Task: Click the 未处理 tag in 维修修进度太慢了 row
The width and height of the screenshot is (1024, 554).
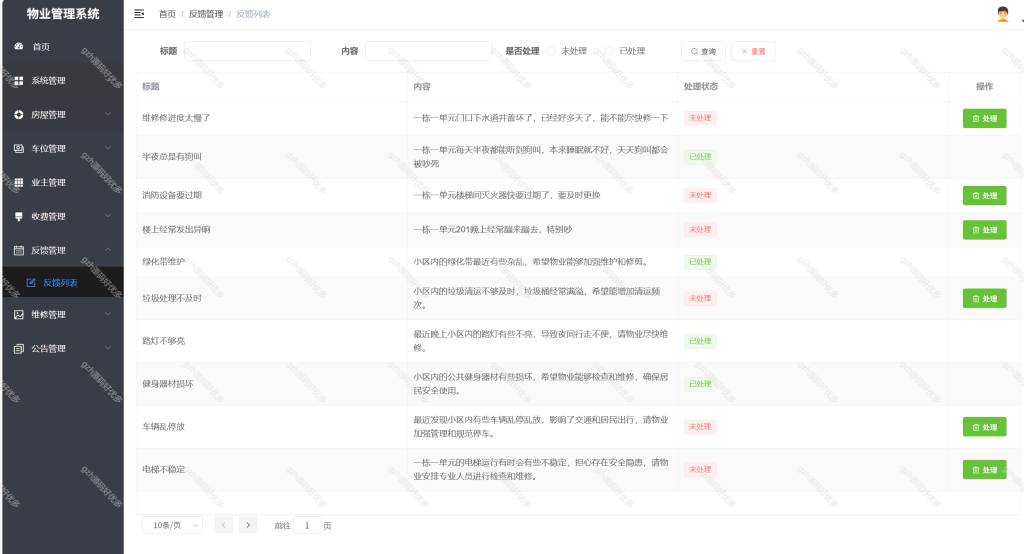Action: [x=700, y=118]
